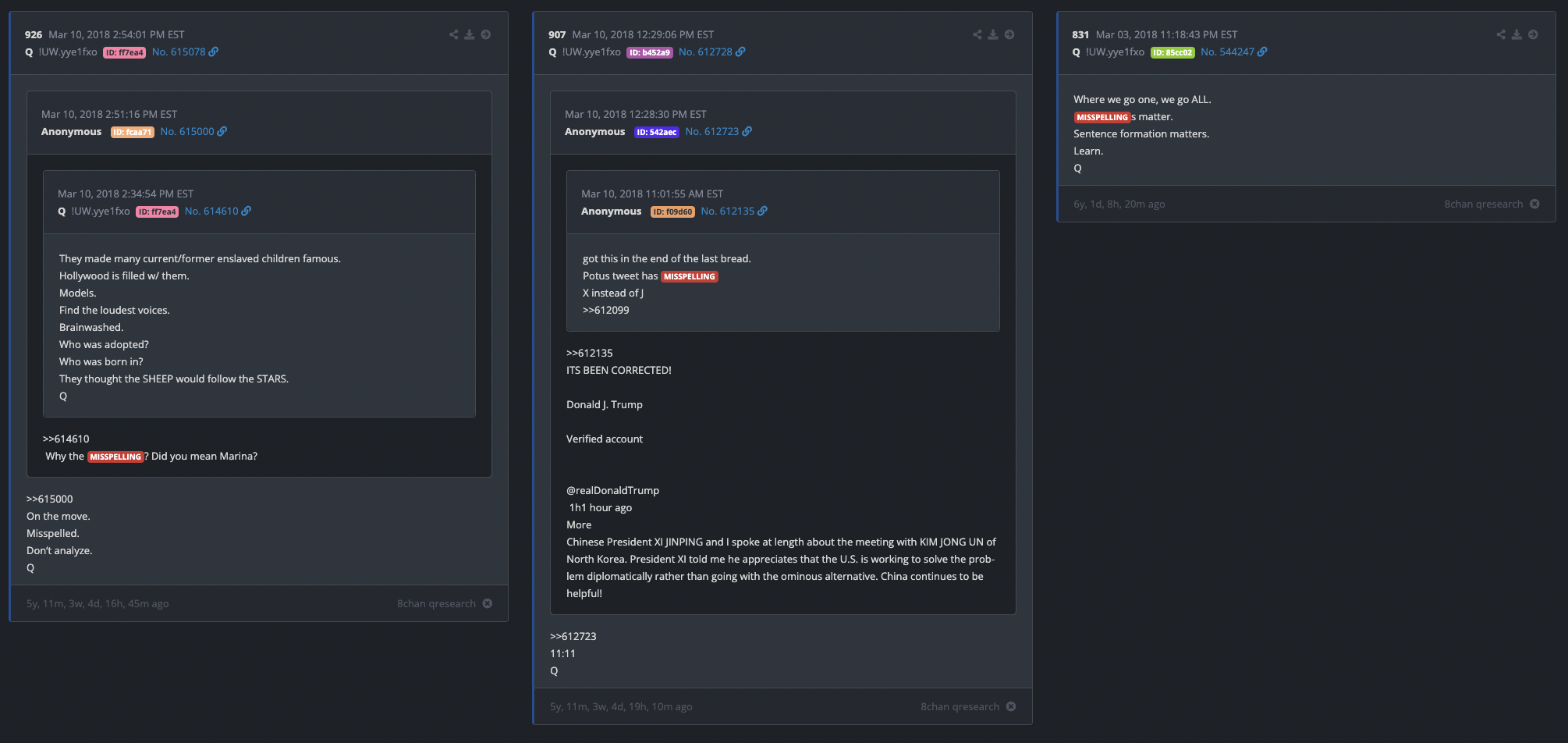This screenshot has height=743, width=1568.
Task: Open post No. 544247 link
Action: click(x=1227, y=52)
